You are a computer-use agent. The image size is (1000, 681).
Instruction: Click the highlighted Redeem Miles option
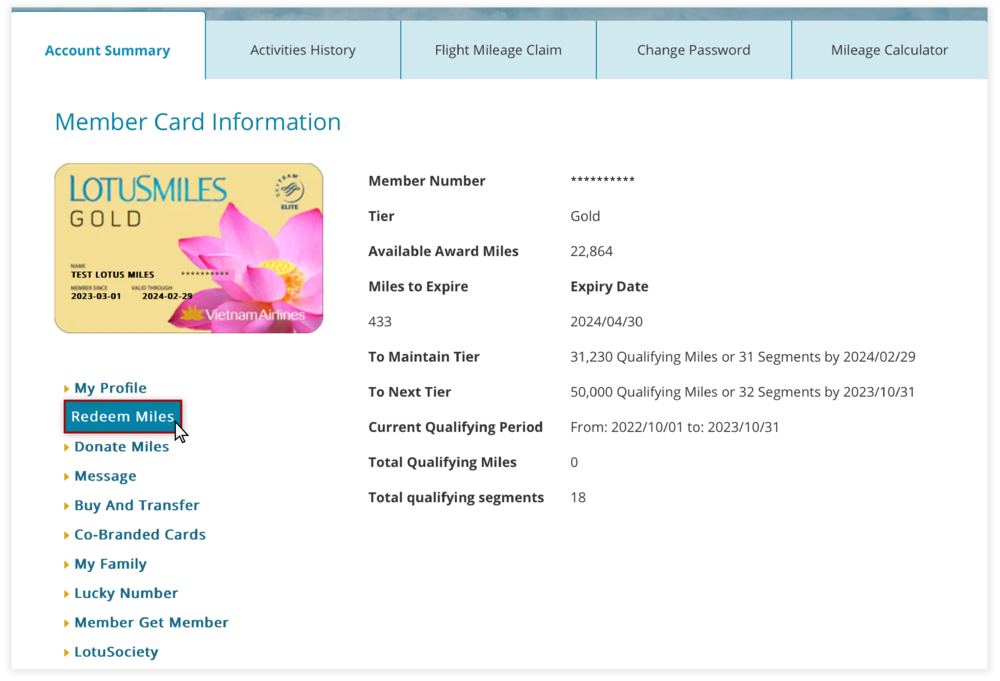pyautogui.click(x=122, y=416)
